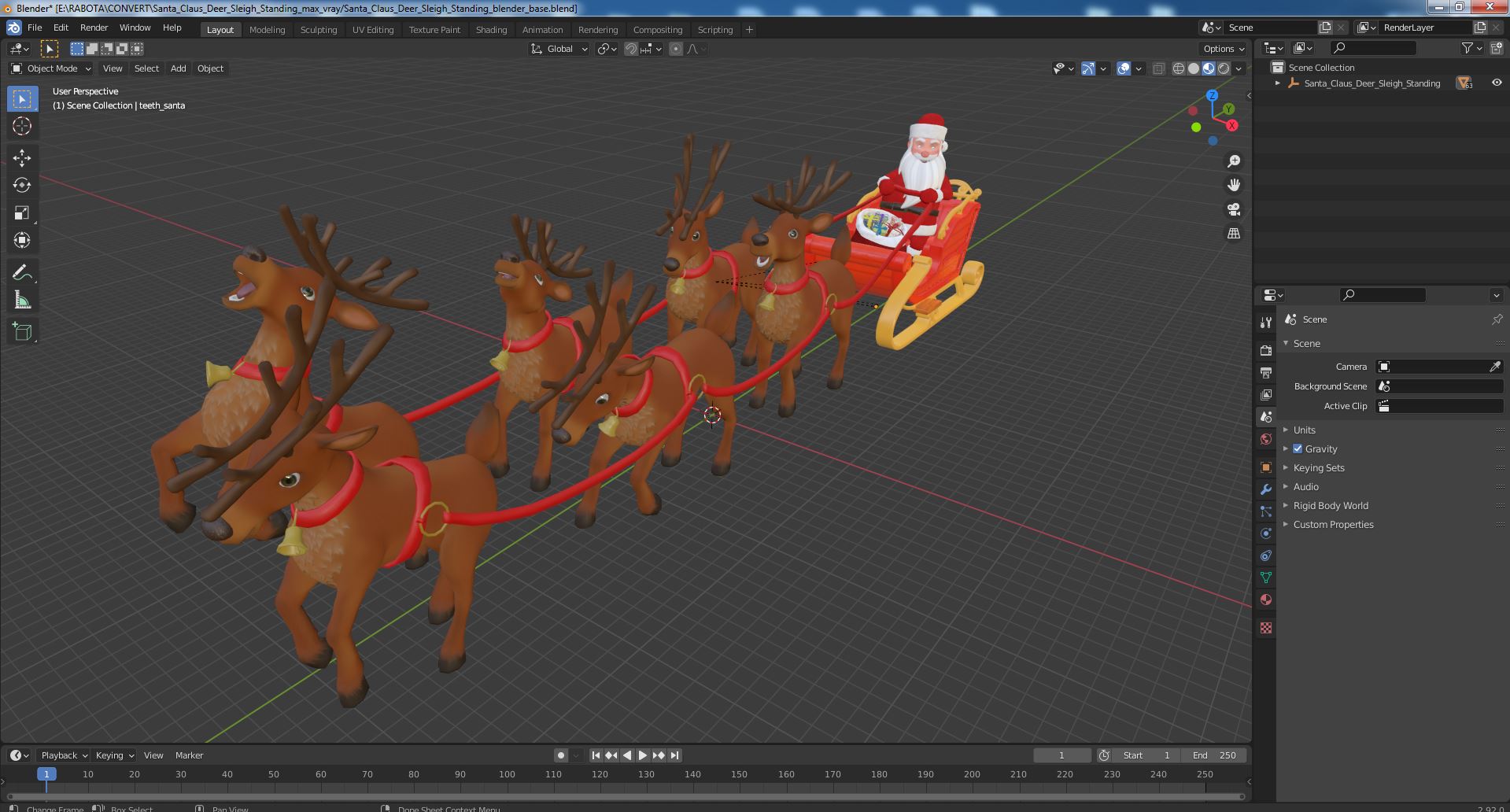Viewport: 1510px width, 812px height.
Task: Open the View Layer properties tab
Action: point(1266,394)
